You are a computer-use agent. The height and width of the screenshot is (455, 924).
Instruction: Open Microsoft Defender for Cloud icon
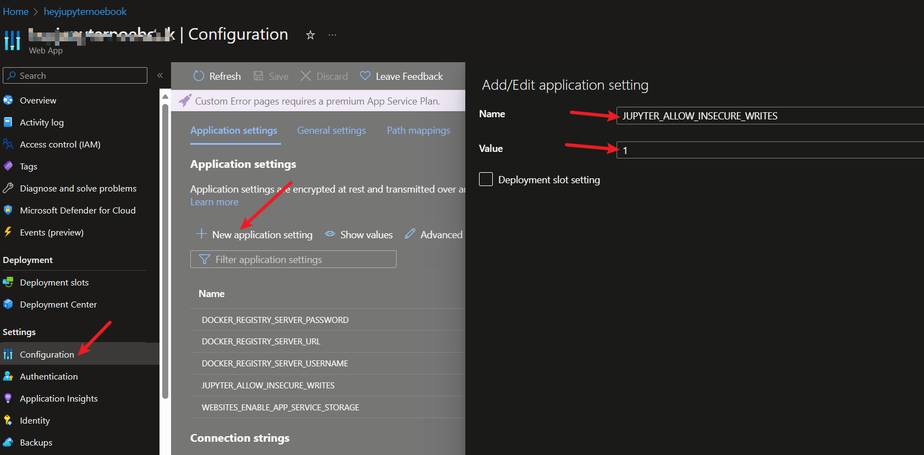(8, 210)
